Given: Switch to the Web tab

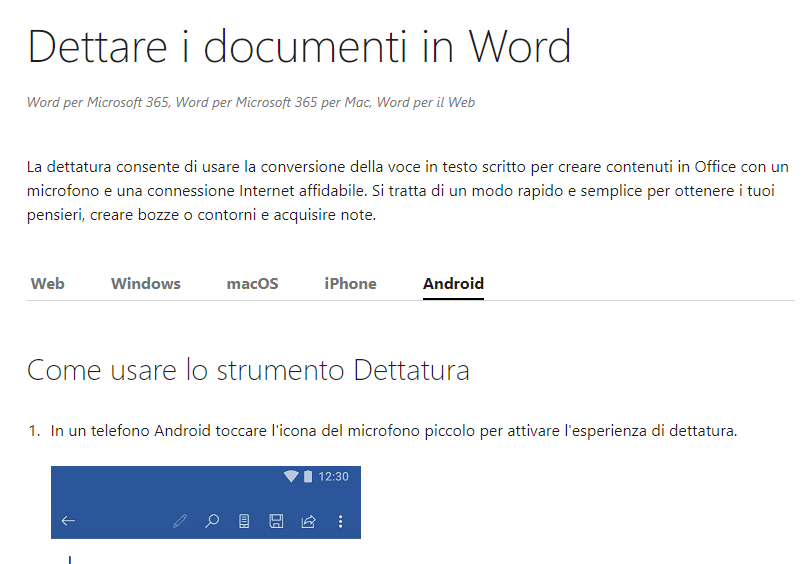Looking at the screenshot, I should pyautogui.click(x=47, y=283).
